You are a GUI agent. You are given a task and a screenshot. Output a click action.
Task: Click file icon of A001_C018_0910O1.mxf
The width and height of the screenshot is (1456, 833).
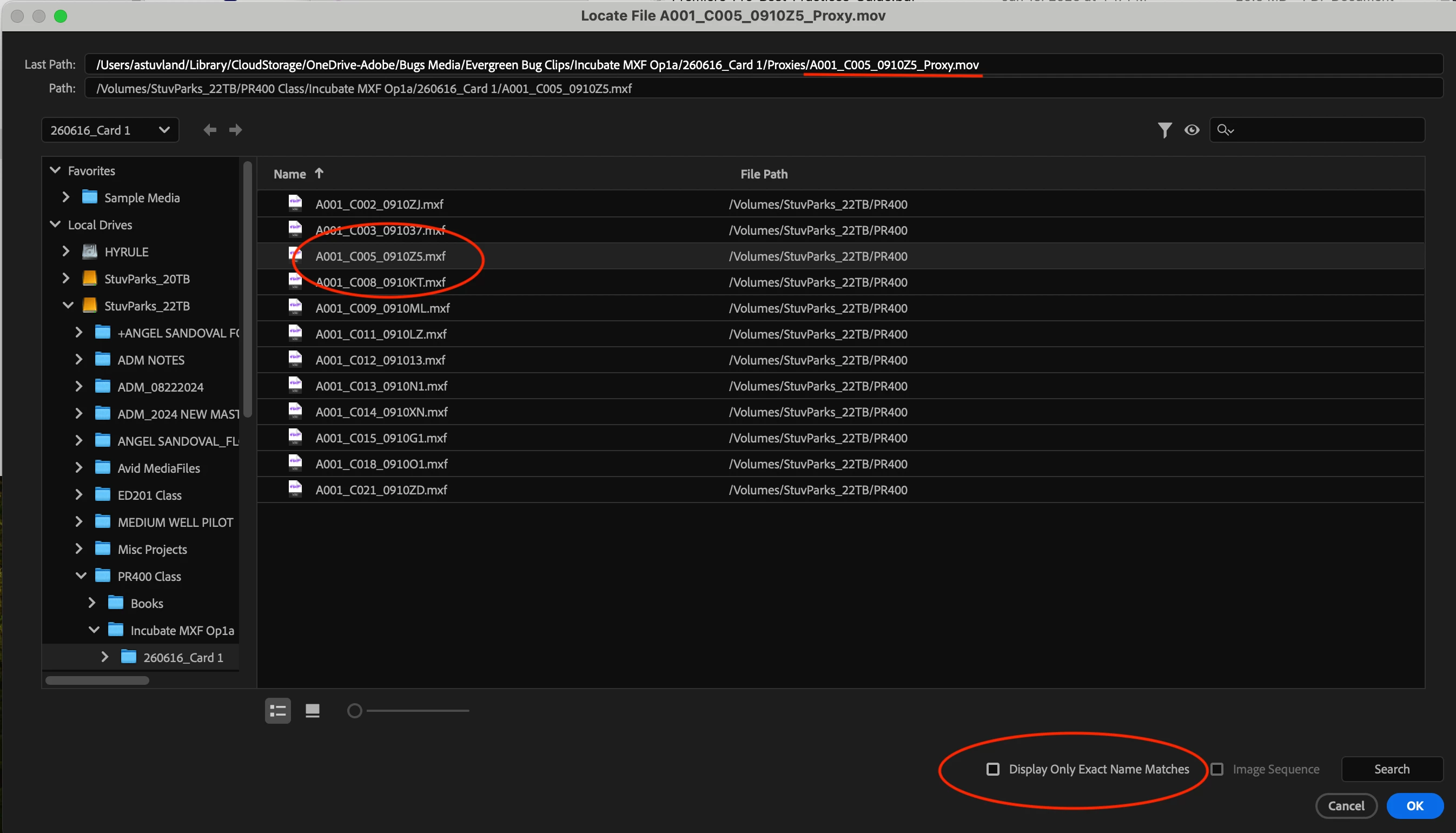[x=295, y=463]
